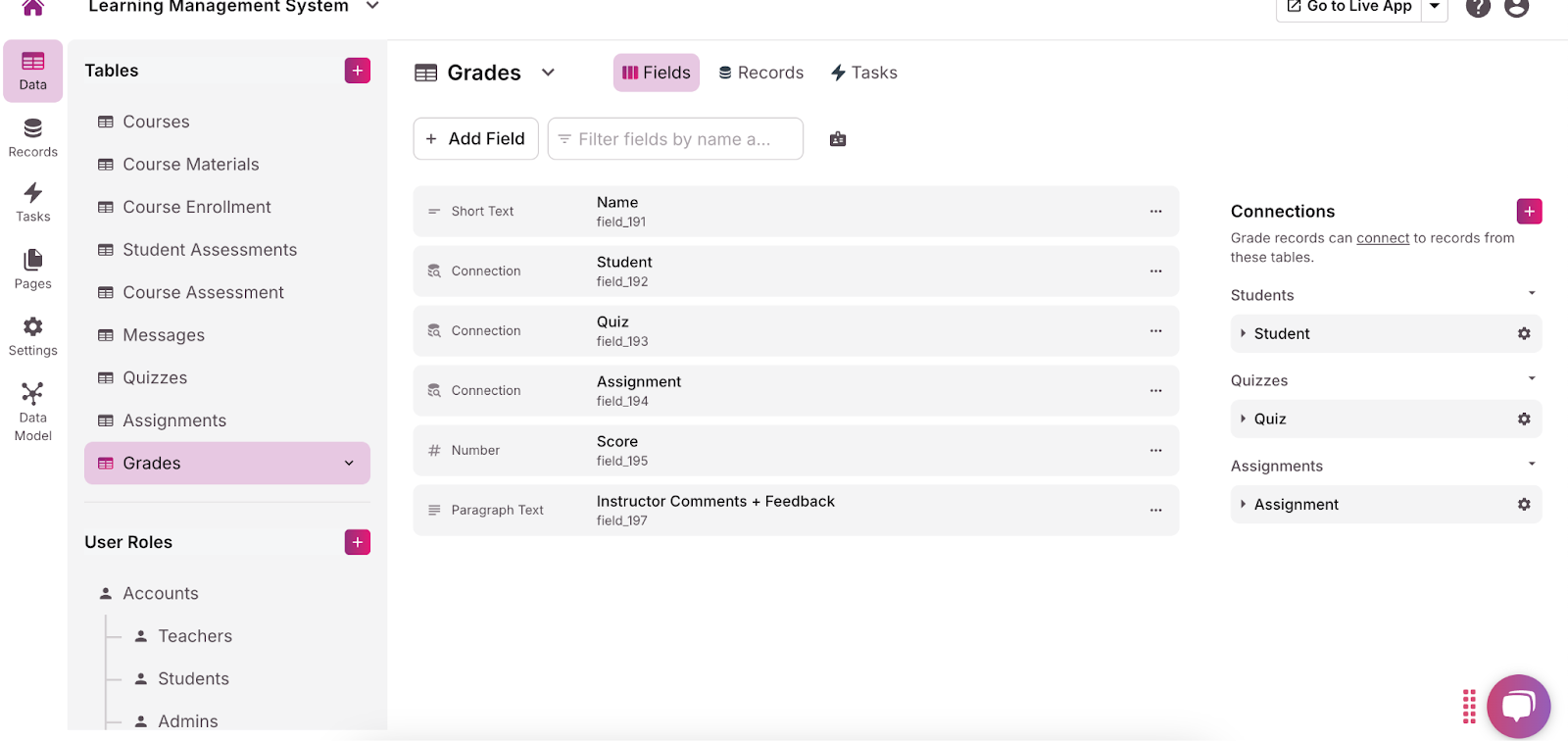Switch to the Records tab
The width and height of the screenshot is (1568, 741).
coord(760,73)
